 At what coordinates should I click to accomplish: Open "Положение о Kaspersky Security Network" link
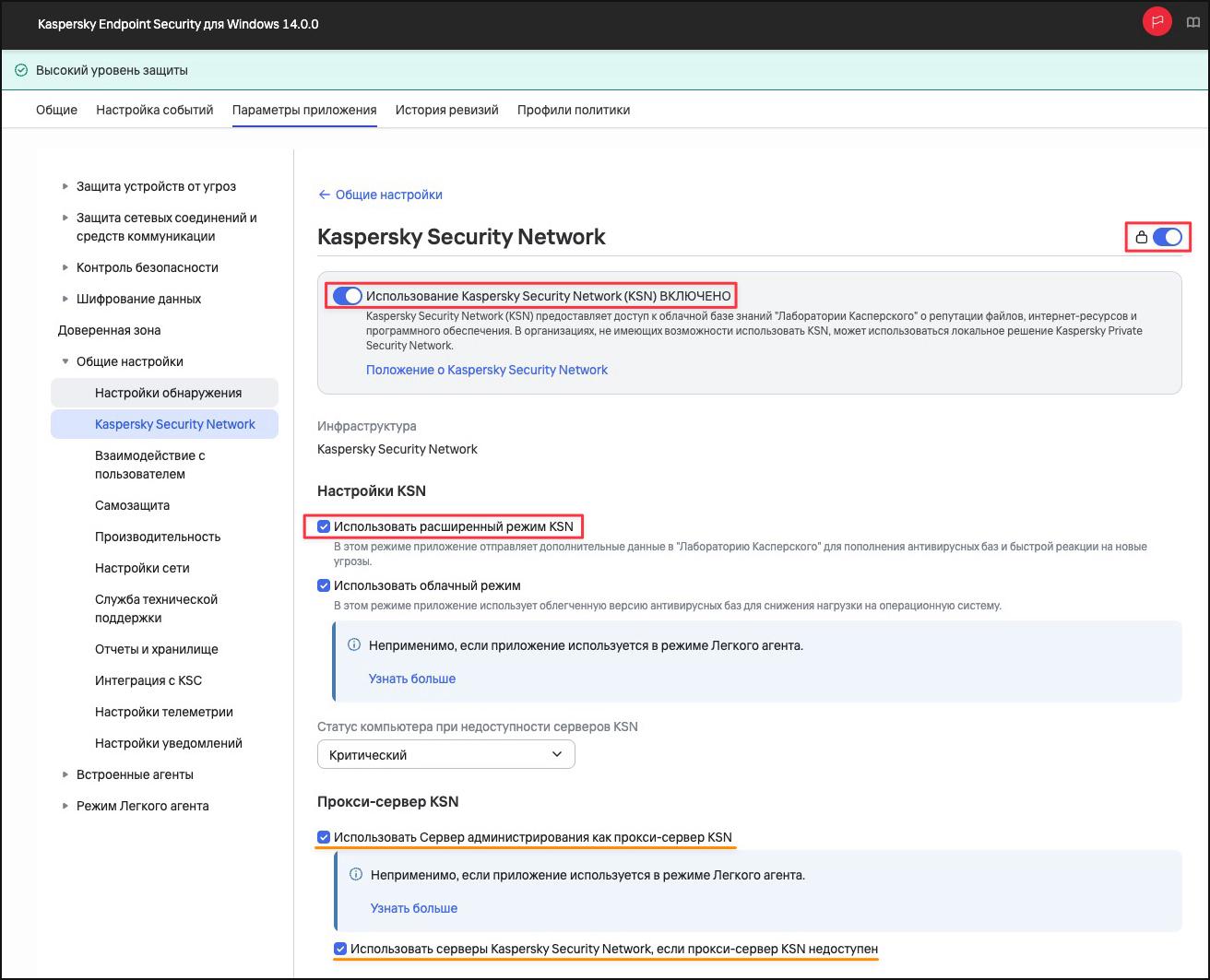click(487, 370)
